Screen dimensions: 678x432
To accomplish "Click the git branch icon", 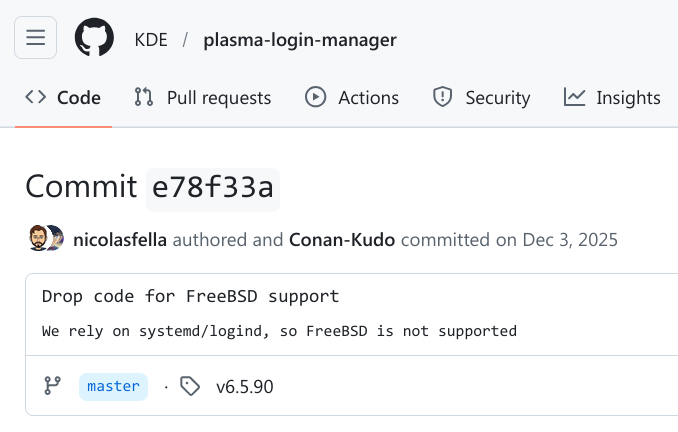I will click(53, 386).
